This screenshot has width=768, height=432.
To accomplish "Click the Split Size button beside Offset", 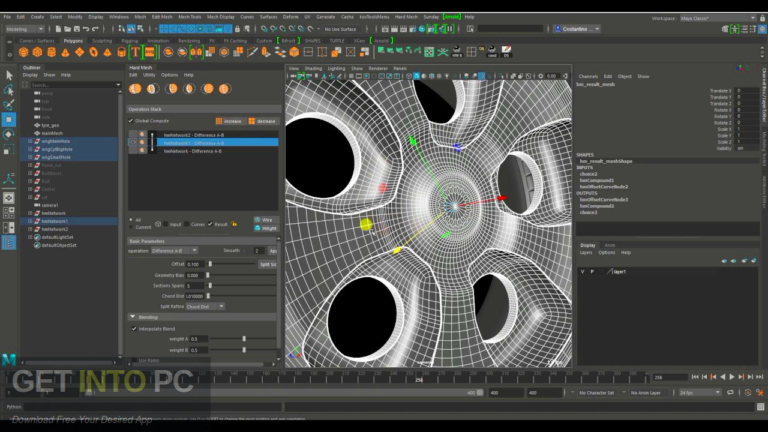I will point(267,264).
